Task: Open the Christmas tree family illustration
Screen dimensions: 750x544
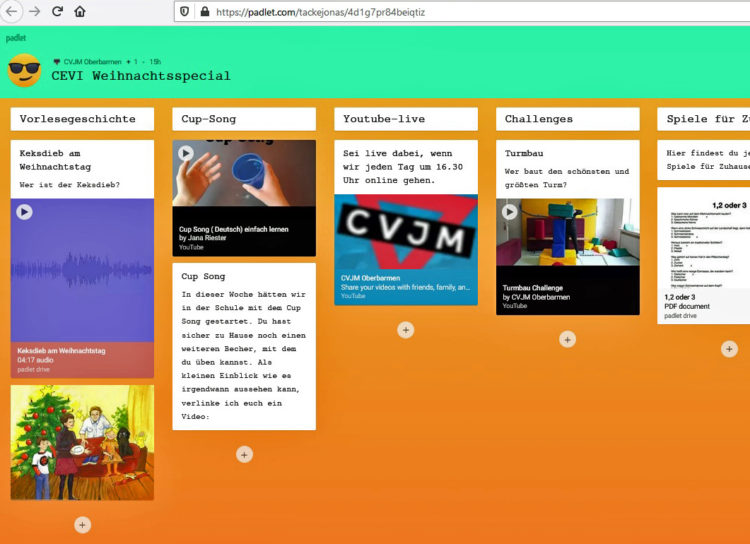Action: (82, 443)
